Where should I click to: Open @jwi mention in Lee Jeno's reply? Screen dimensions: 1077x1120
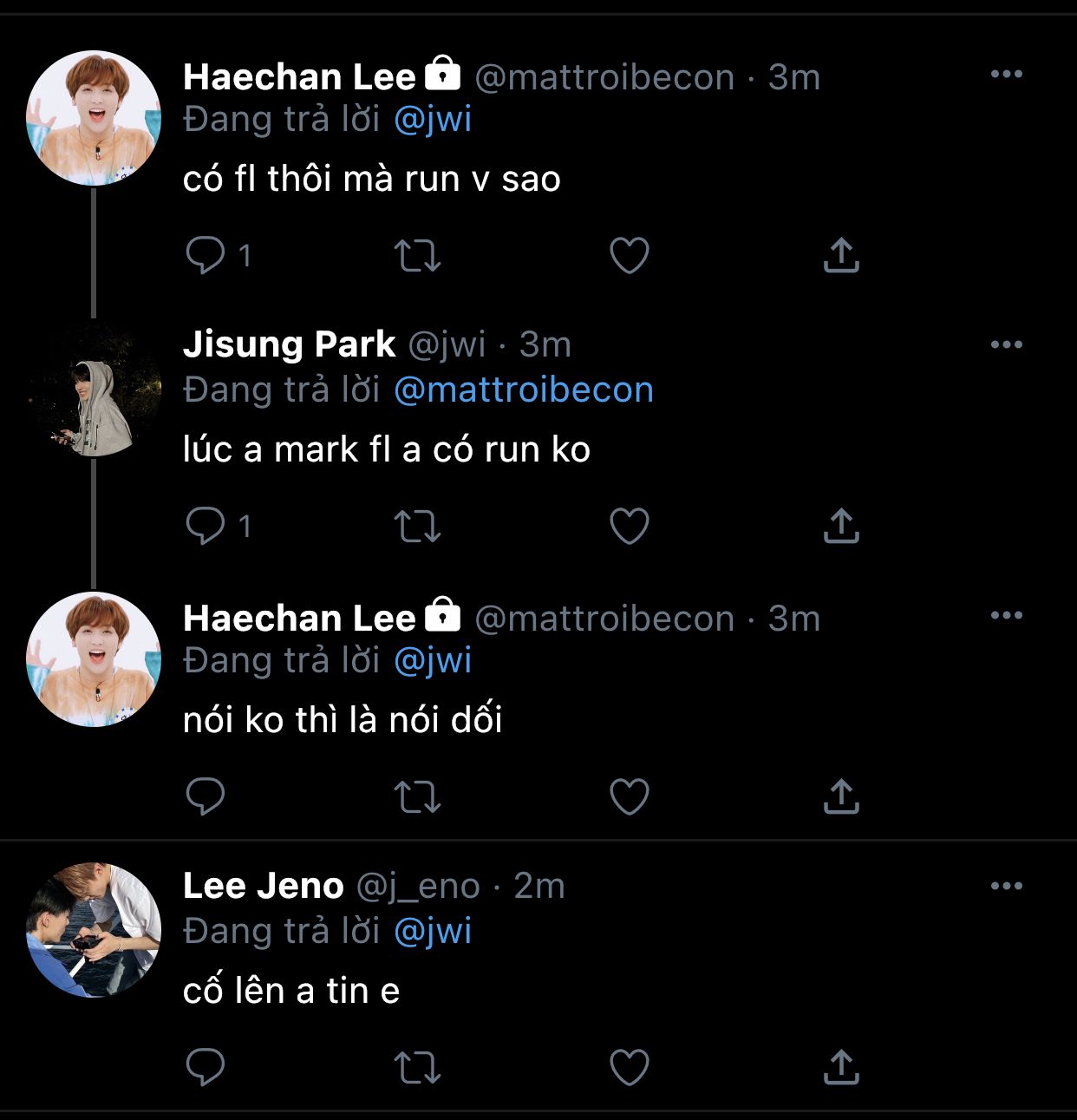point(433,932)
